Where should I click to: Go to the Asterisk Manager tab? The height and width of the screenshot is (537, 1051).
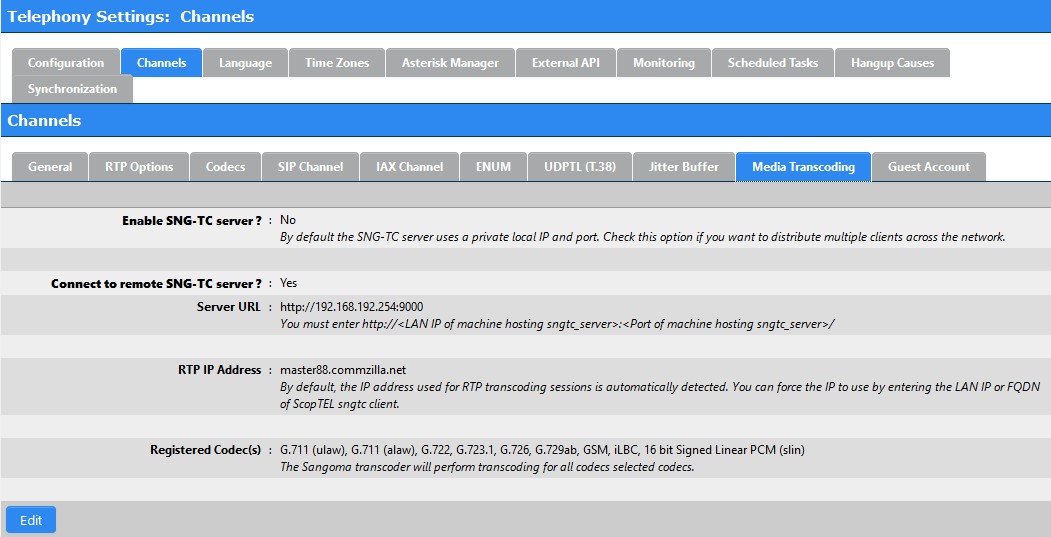tap(450, 63)
